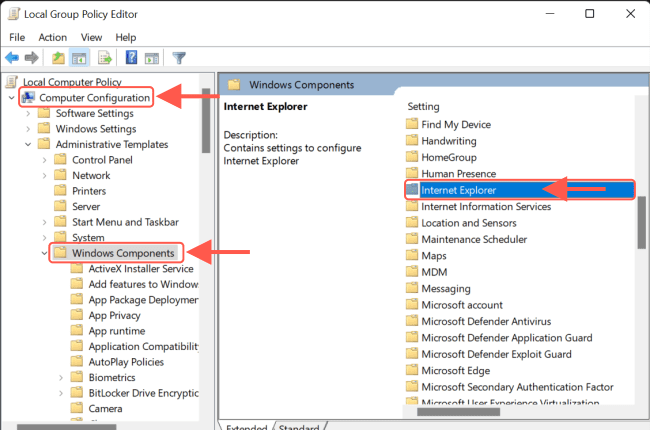650x430 pixels.
Task: Select Control Panel in the tree
Action: 102,160
